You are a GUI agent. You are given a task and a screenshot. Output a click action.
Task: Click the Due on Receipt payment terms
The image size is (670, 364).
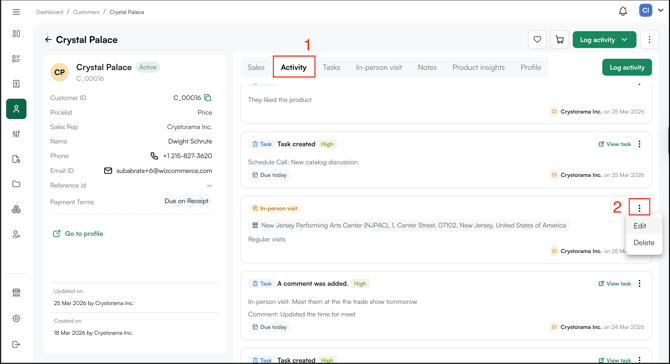[x=186, y=201]
